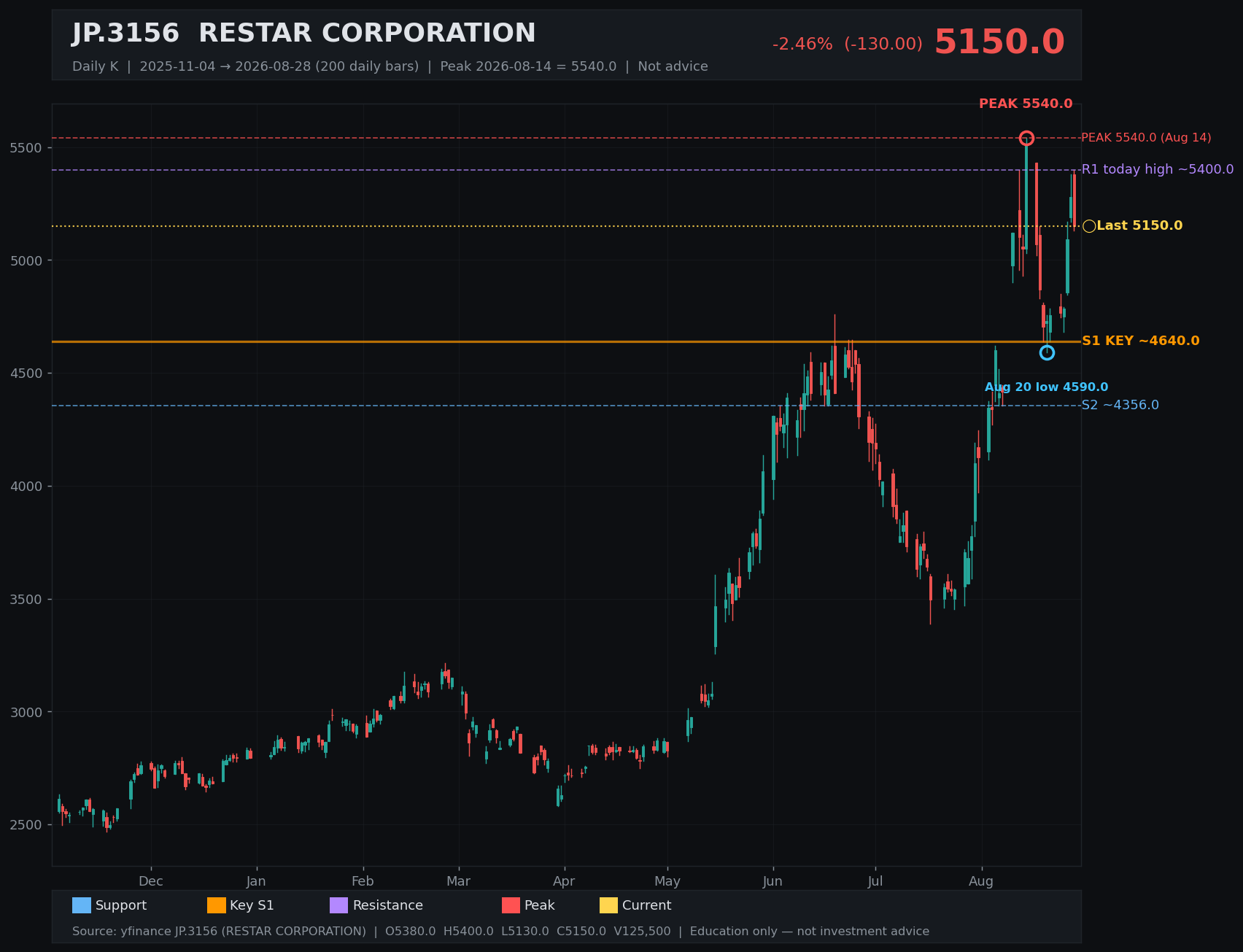
Task: Click "Education only — not investment advice" in the footer
Action: tap(810, 932)
